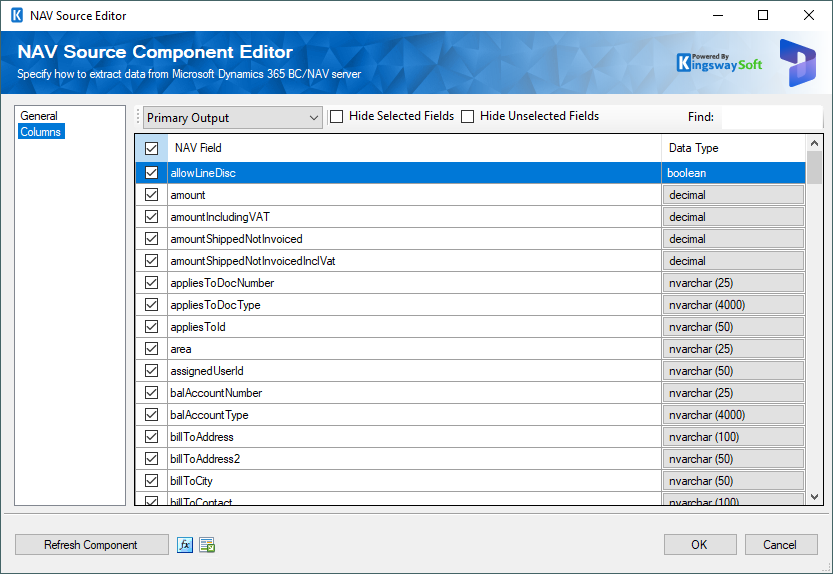Uncheck the assignedUserId checkbox
833x574 pixels.
[151, 370]
